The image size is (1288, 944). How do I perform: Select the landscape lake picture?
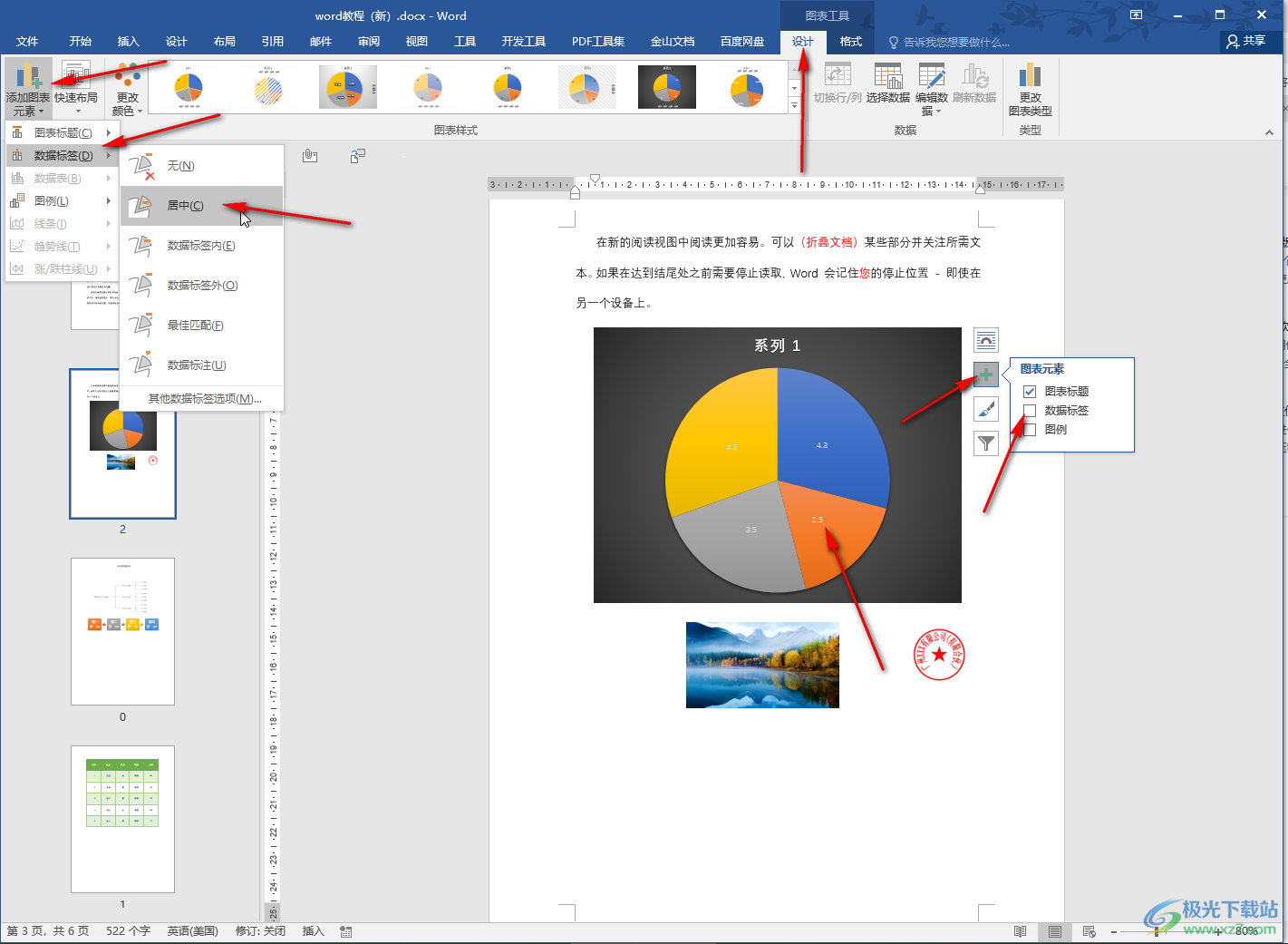click(762, 665)
